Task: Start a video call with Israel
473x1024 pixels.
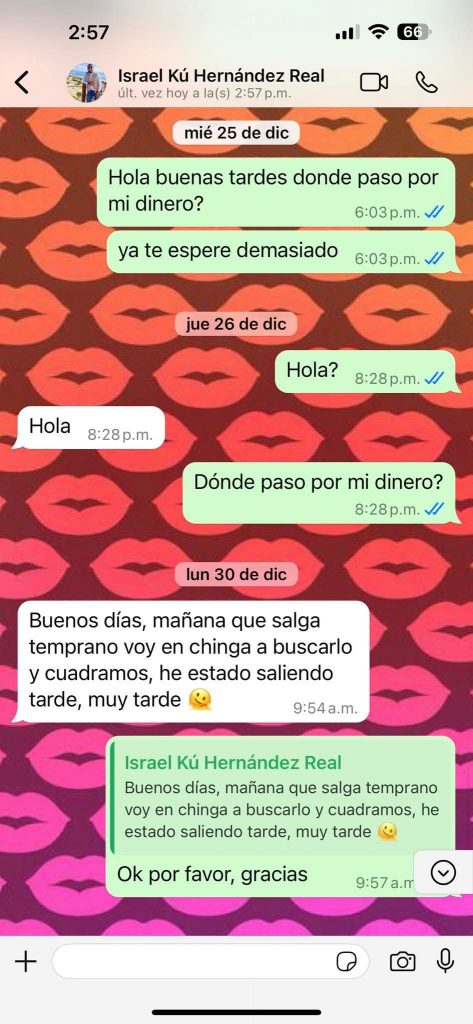Action: (374, 82)
